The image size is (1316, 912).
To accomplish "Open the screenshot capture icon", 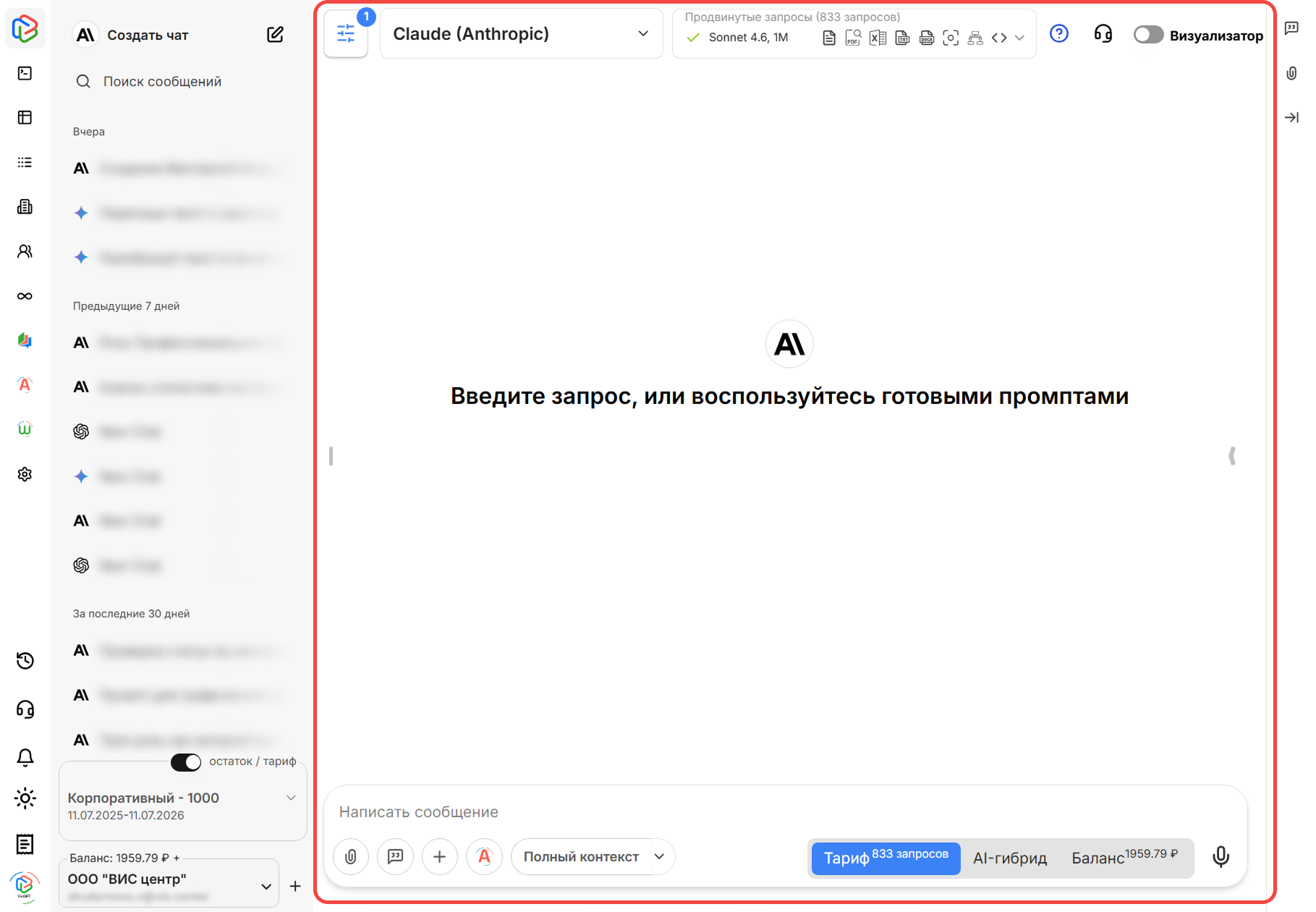I will 951,38.
